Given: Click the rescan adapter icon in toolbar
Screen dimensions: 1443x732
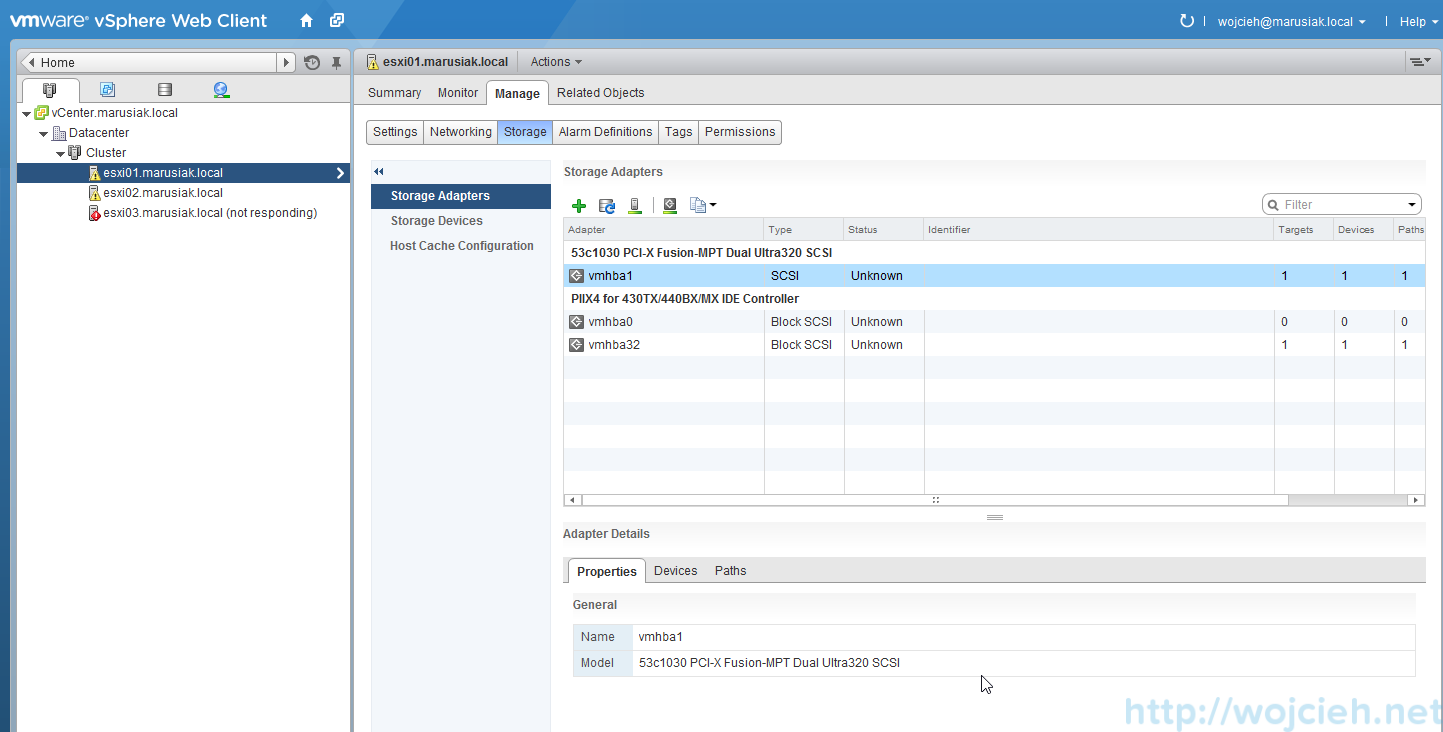Looking at the screenshot, I should click(670, 206).
